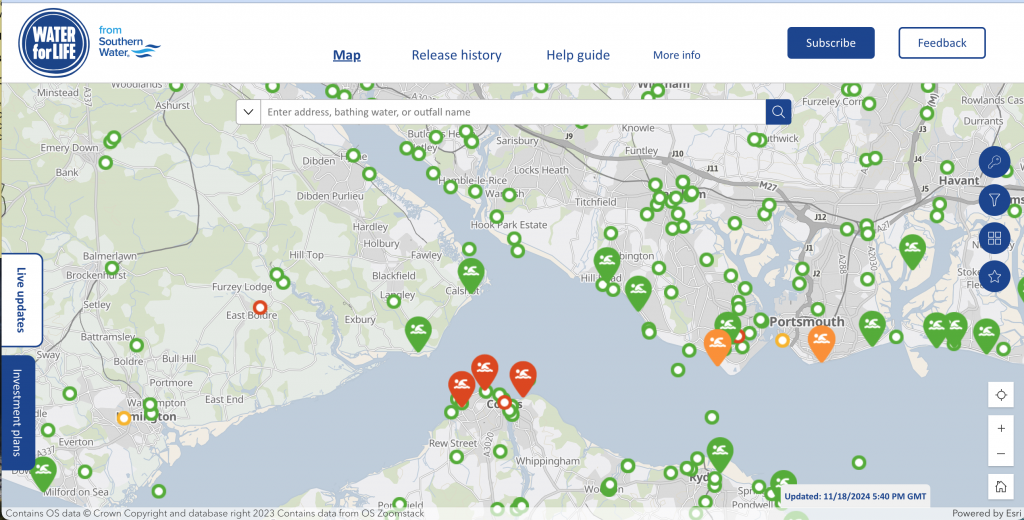Expand the Live updates side panel
Viewport: 1024px width, 520px height.
[21, 300]
